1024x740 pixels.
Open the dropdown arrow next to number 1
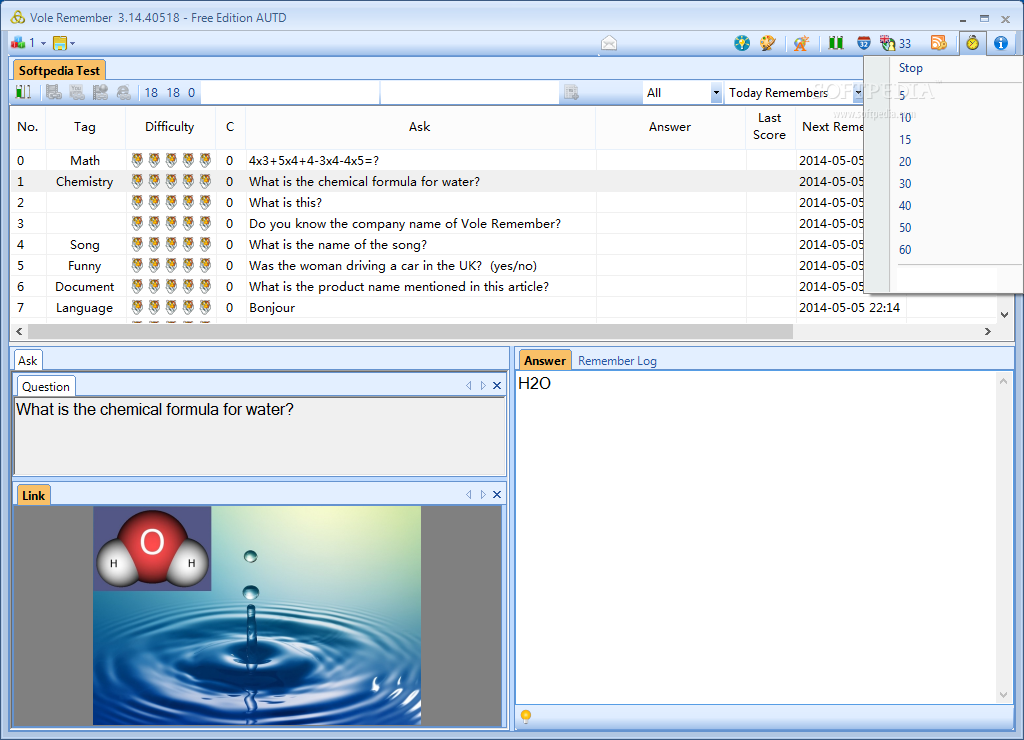click(x=44, y=44)
